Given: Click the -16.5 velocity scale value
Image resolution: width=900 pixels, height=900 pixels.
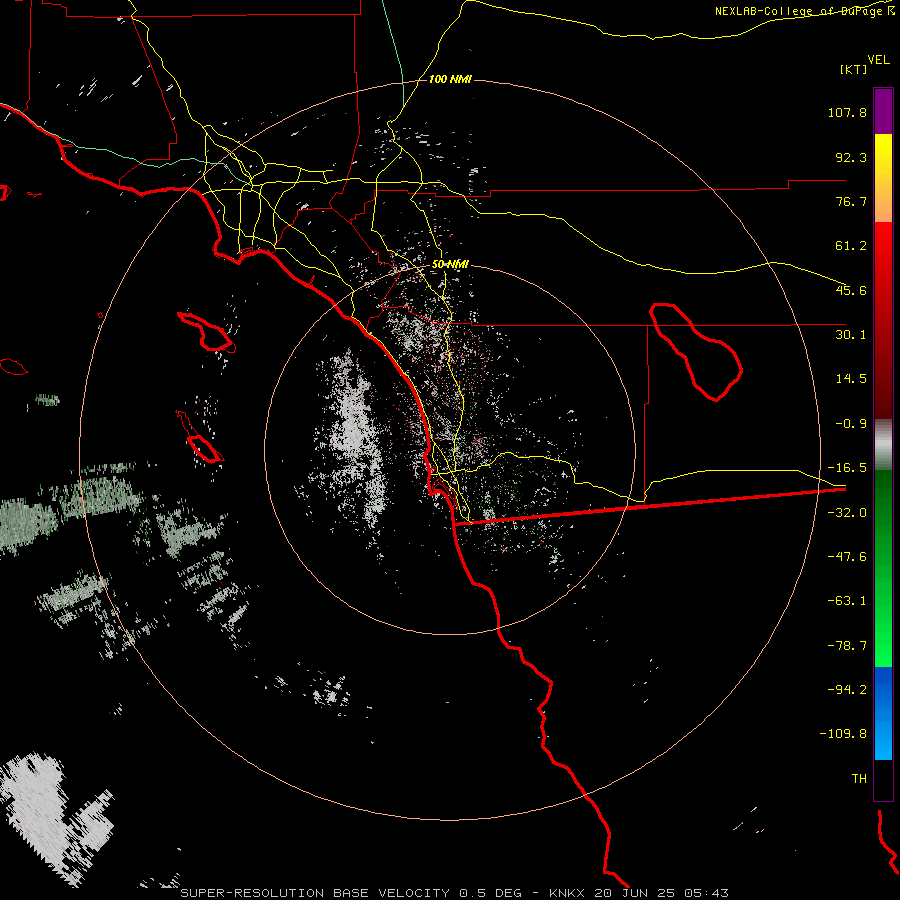Looking at the screenshot, I should tap(847, 468).
